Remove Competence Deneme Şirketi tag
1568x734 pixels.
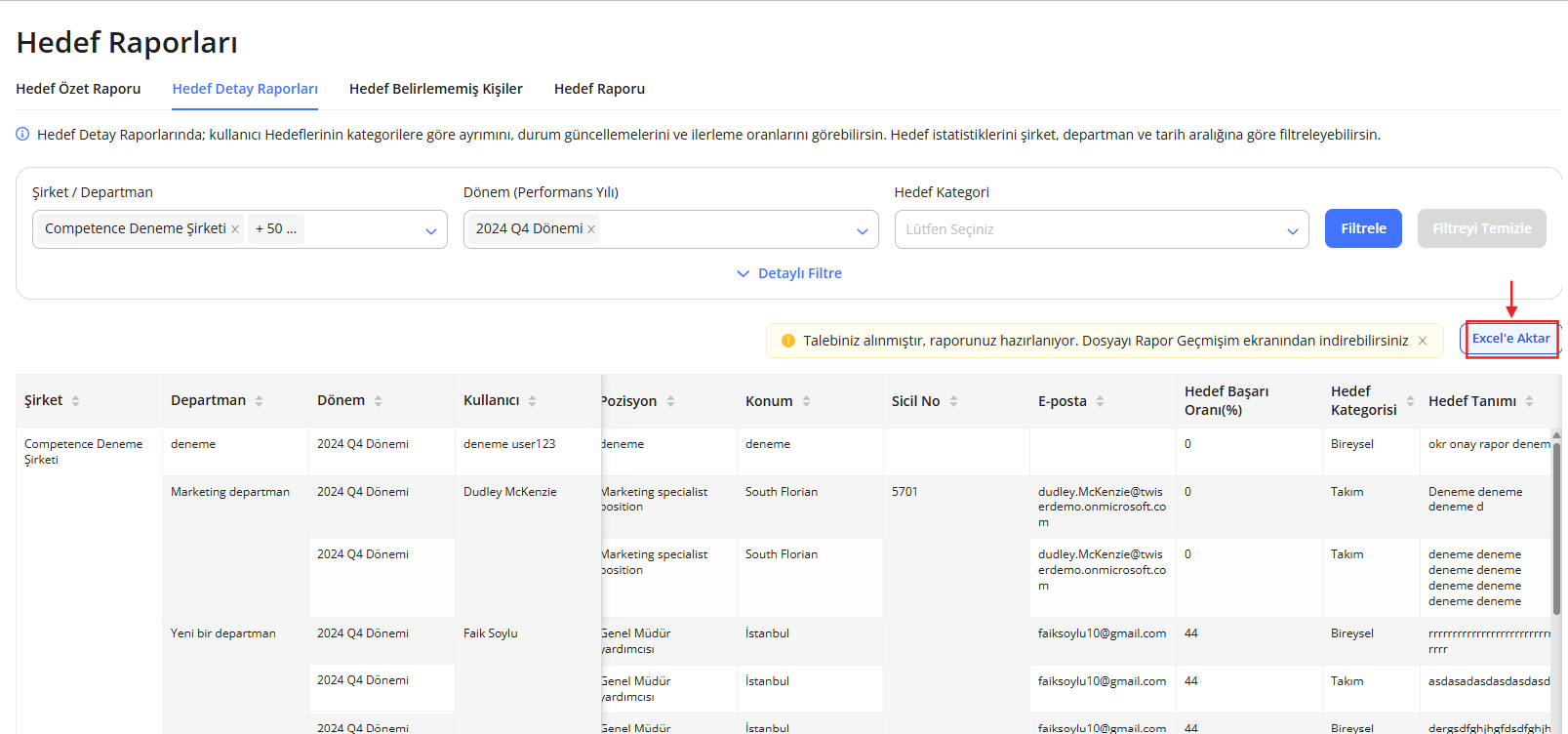click(x=235, y=229)
